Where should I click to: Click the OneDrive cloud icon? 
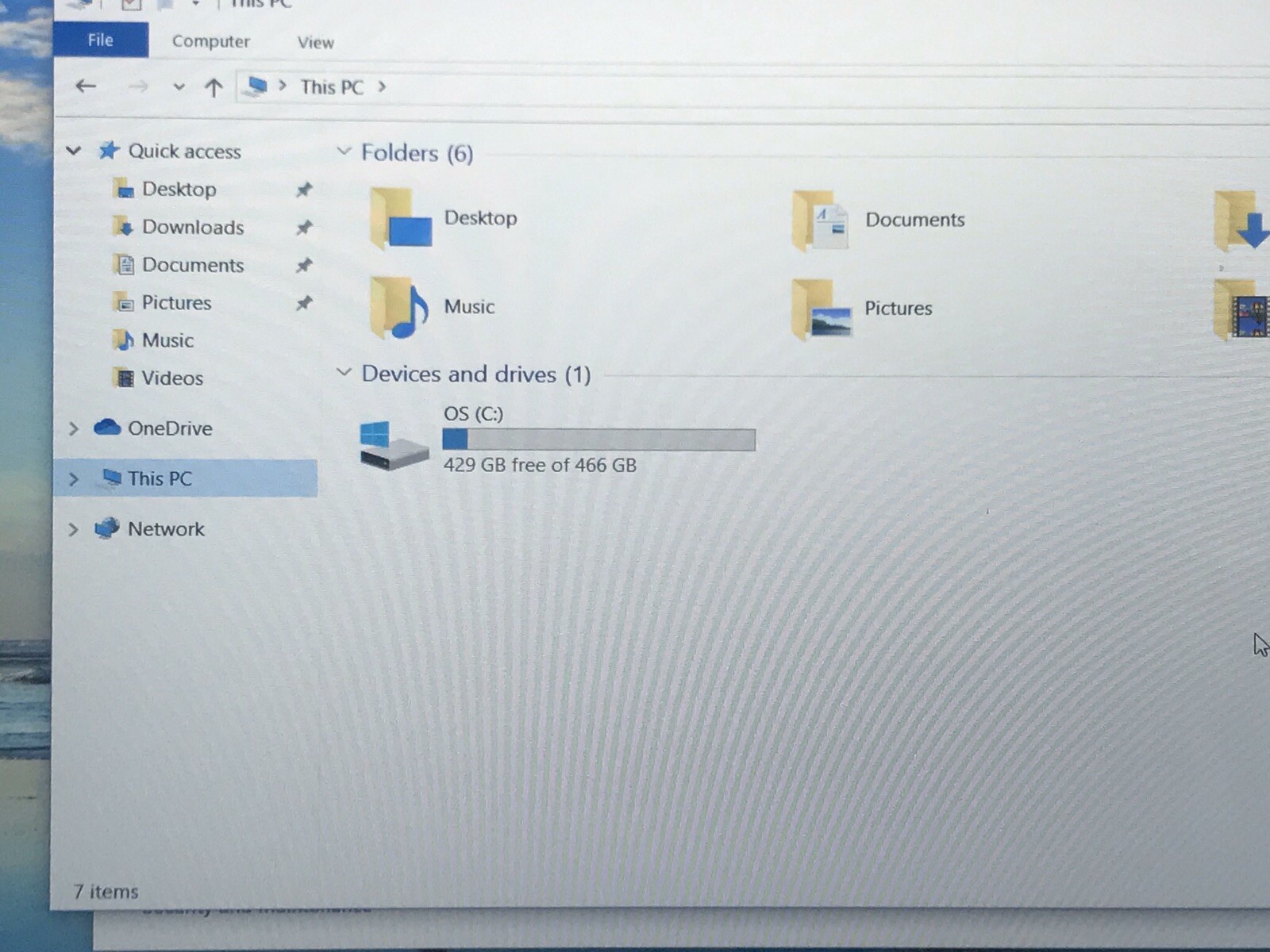coord(107,428)
